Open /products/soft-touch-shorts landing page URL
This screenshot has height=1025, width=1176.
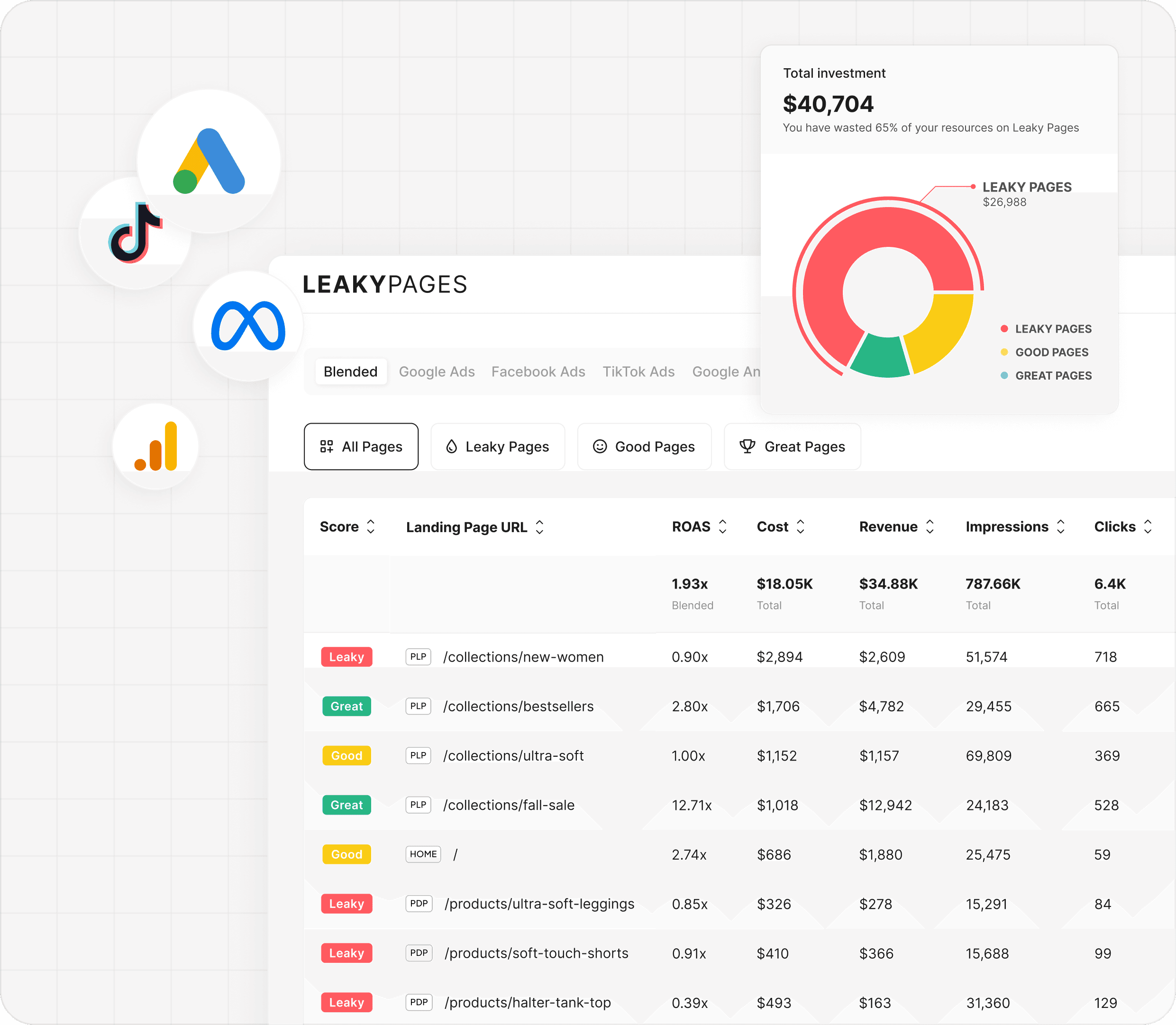(x=537, y=953)
